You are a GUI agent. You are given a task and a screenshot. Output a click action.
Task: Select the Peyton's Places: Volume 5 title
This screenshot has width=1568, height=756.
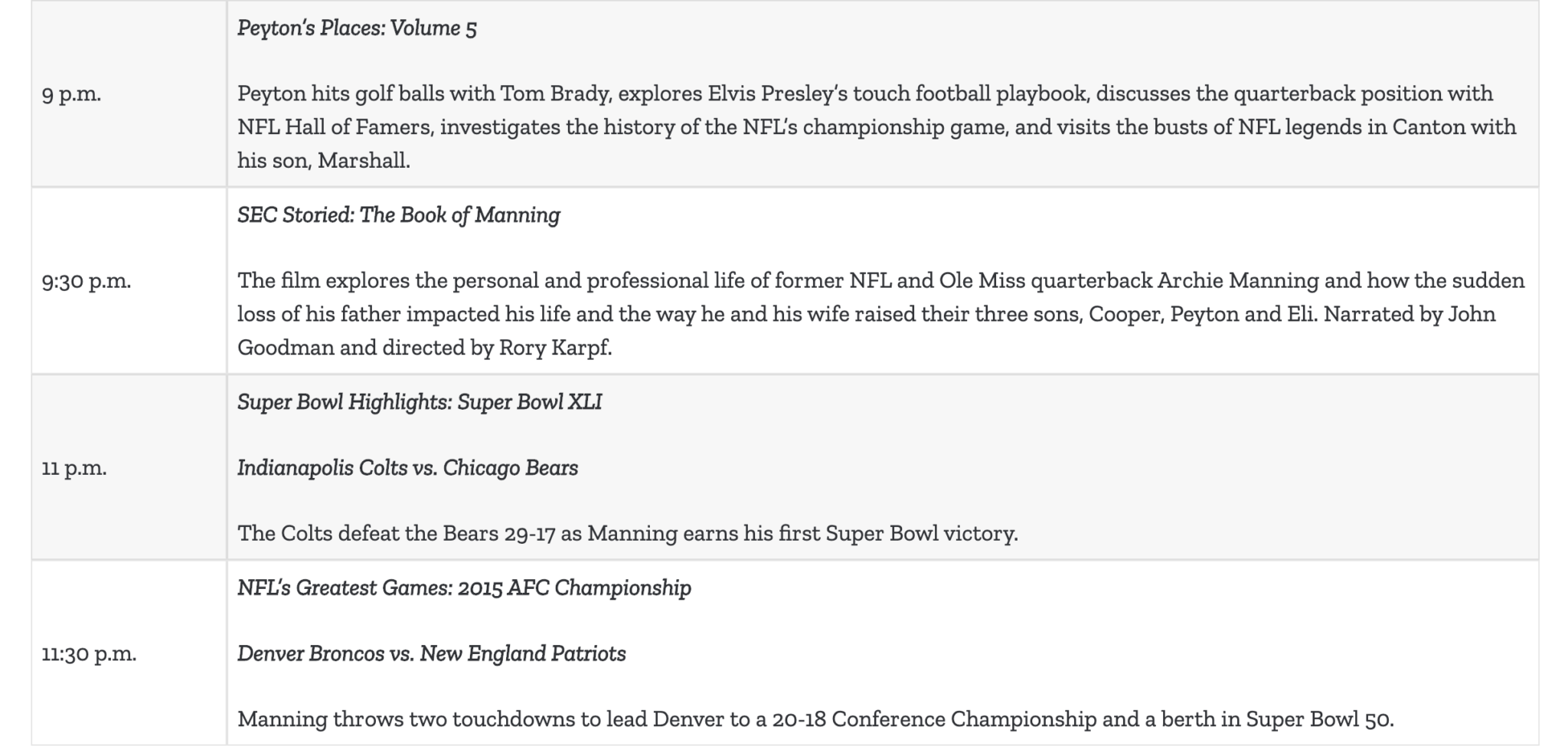[x=357, y=28]
